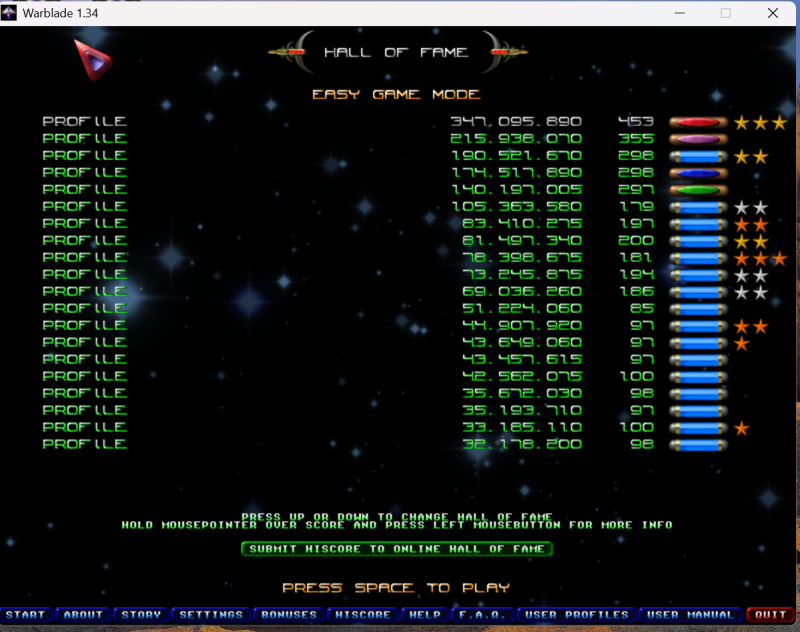This screenshot has height=632, width=800.
Task: Click purple rank badge on 215.938.070 row
Action: point(698,139)
